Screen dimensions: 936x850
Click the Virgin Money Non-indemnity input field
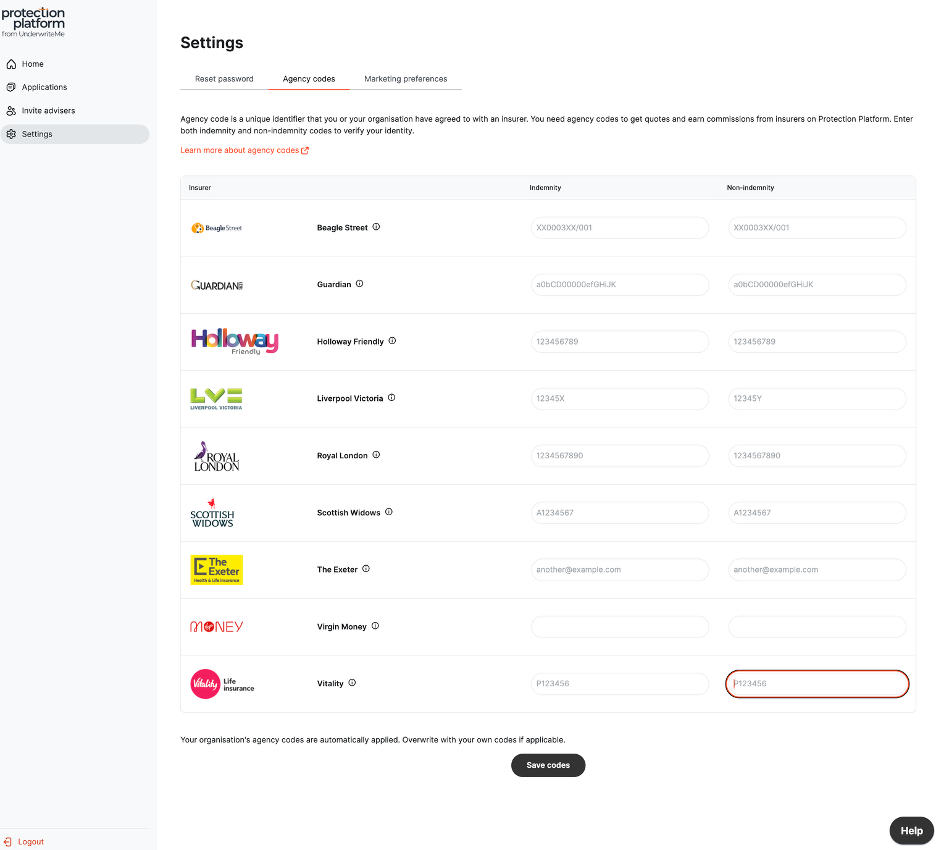817,627
